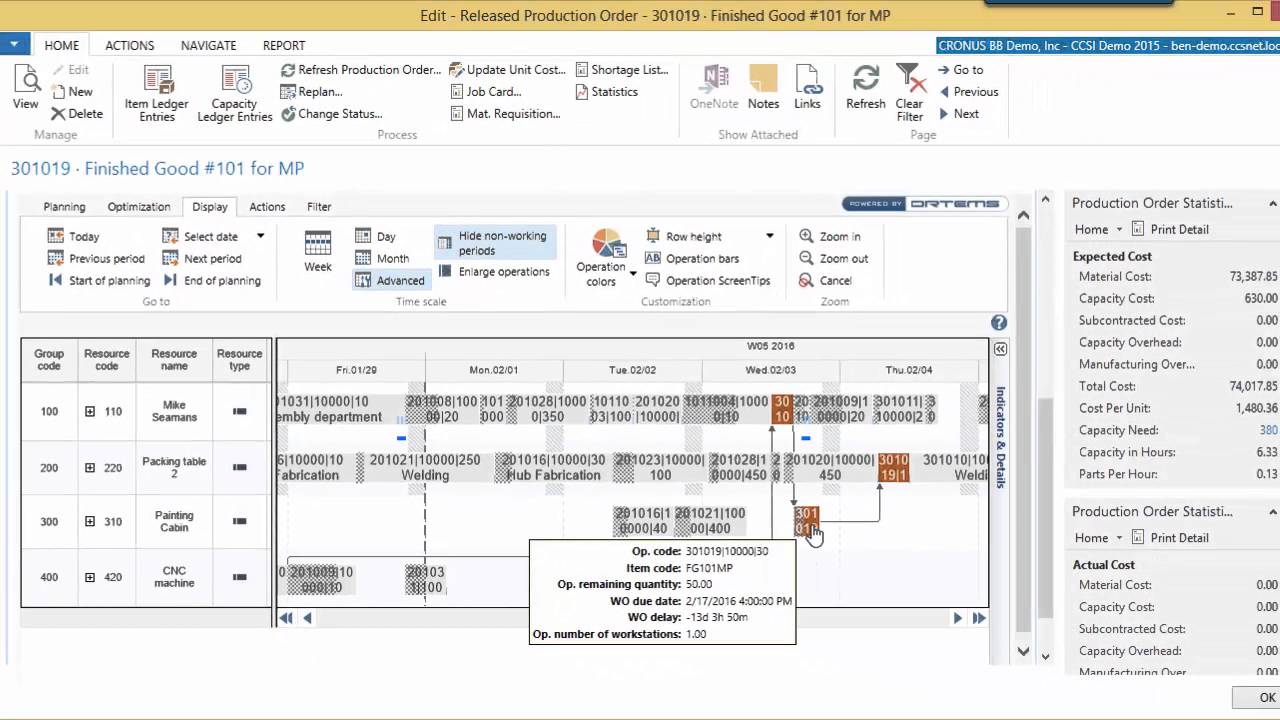Image resolution: width=1280 pixels, height=720 pixels.
Task: Open the Row height dropdown arrow
Action: pos(769,237)
